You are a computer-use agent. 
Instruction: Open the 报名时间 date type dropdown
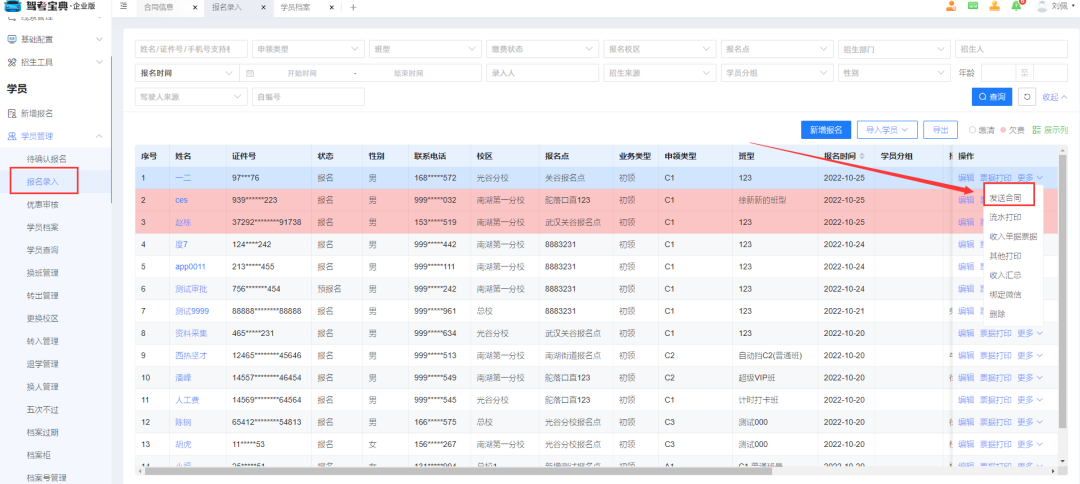pyautogui.click(x=187, y=73)
